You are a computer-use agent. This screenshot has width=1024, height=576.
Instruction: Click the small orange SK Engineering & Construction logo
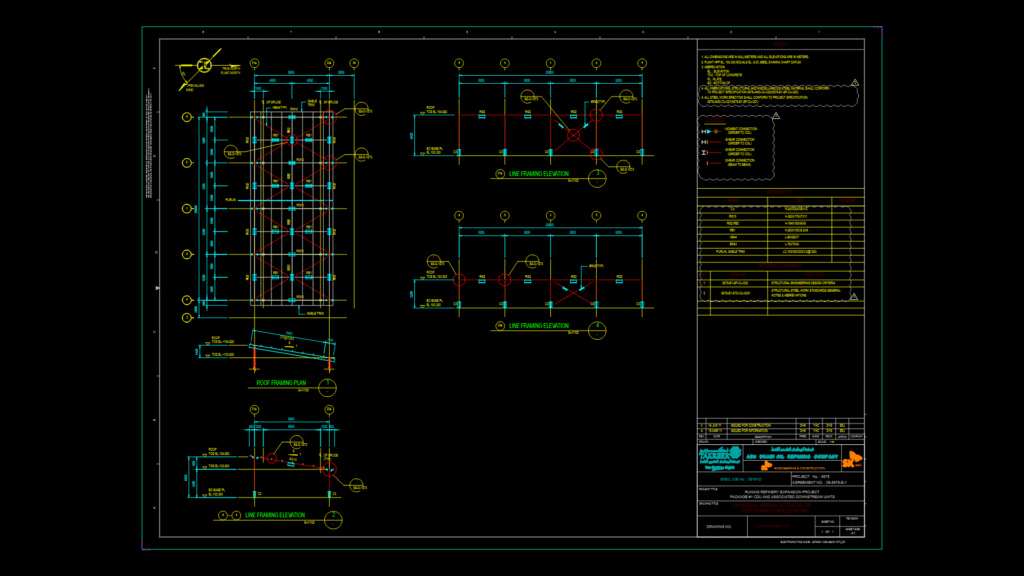pos(767,466)
